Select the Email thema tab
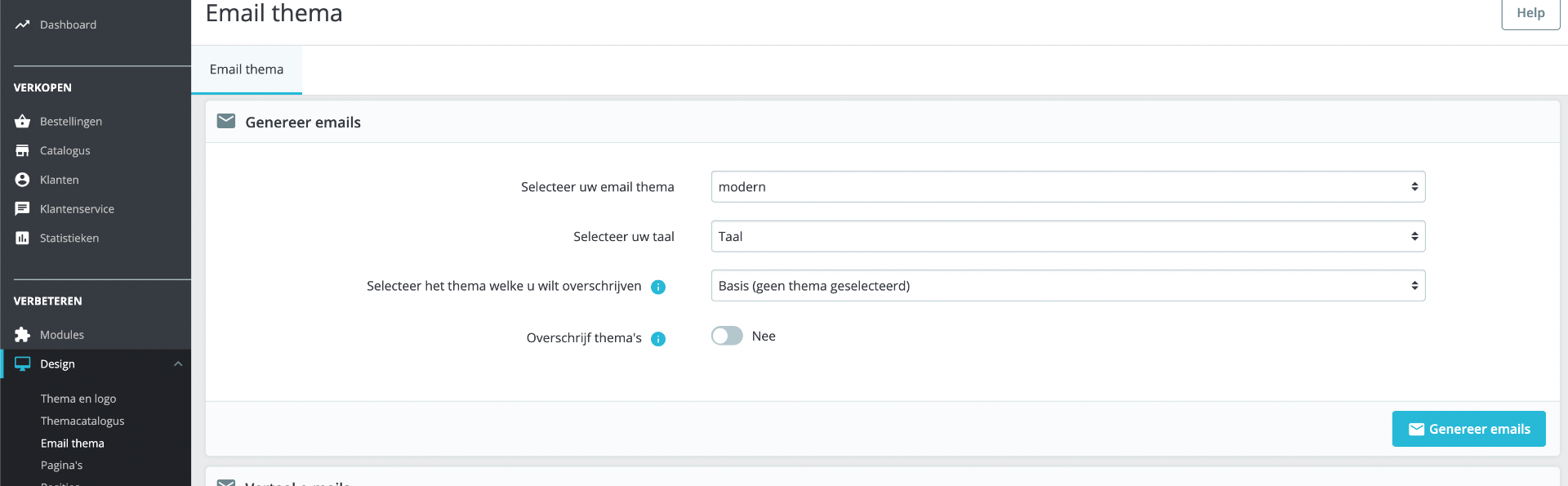 [x=247, y=70]
